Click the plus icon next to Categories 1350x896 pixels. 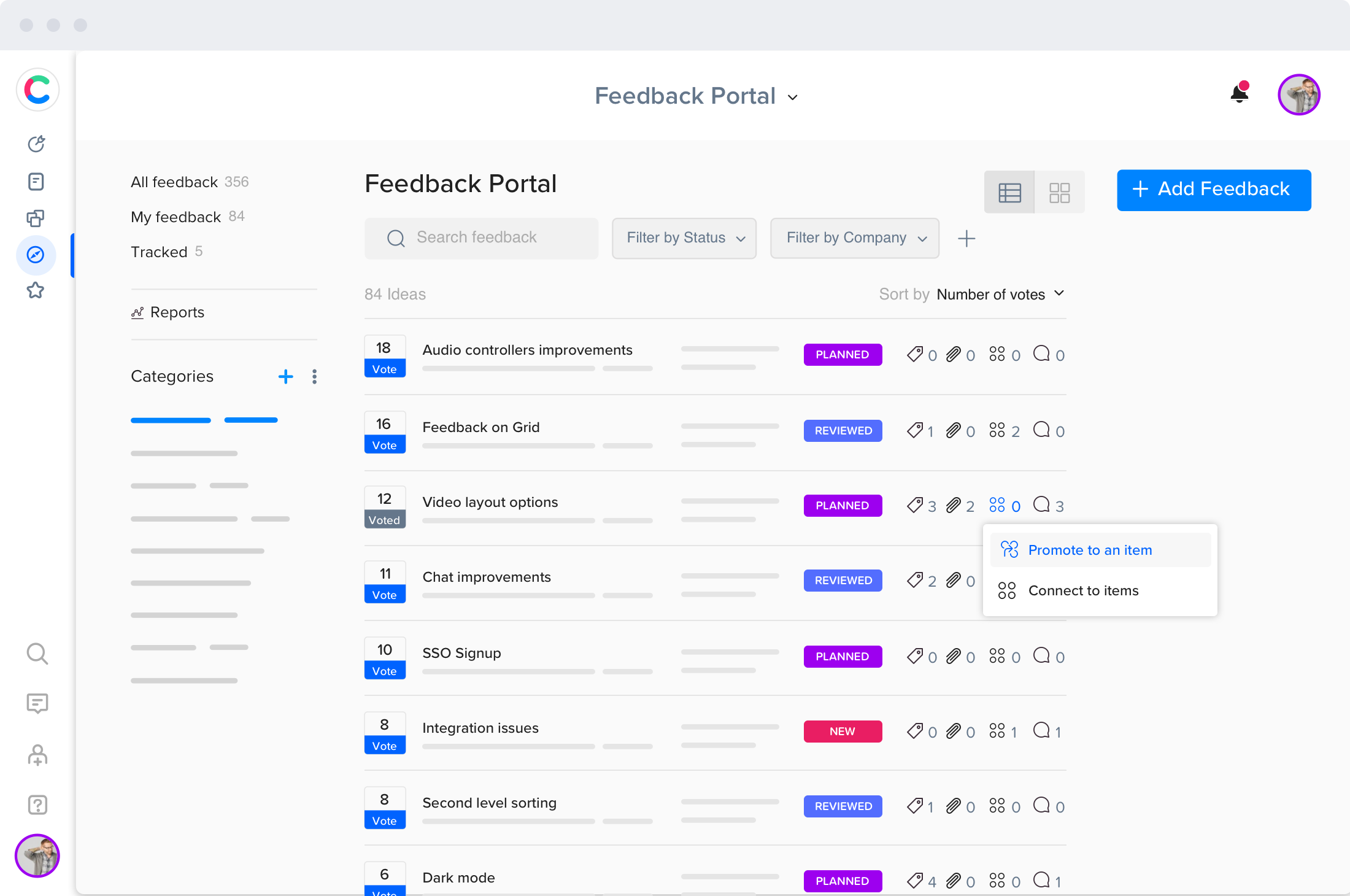pos(285,376)
